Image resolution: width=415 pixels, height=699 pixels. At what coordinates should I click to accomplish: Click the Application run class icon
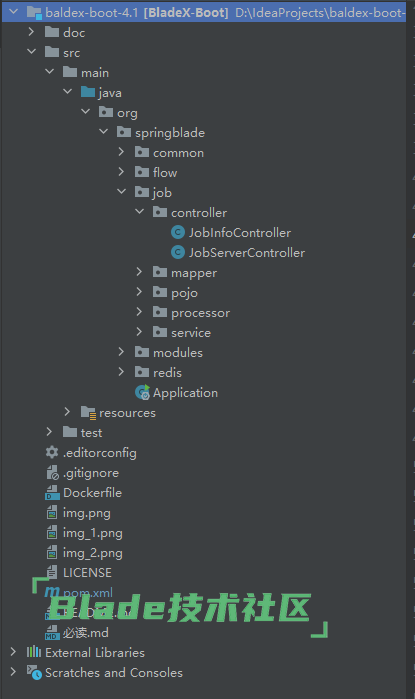point(142,392)
